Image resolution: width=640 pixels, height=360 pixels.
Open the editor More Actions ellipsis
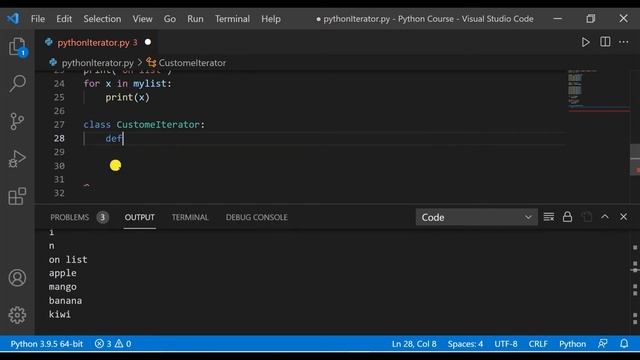point(624,42)
